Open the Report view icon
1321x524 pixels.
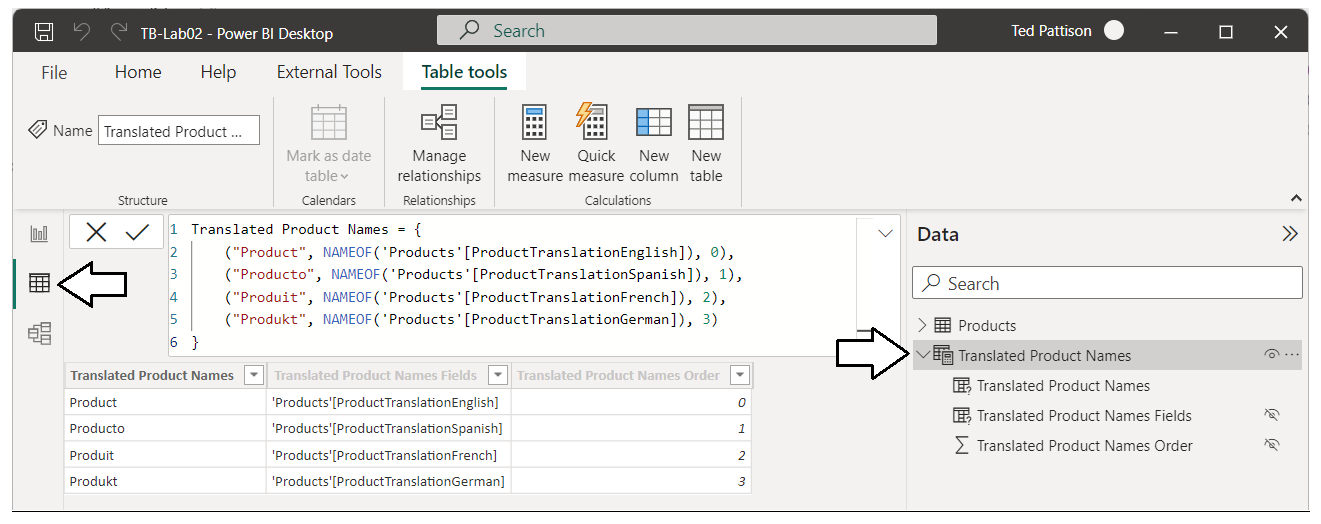(x=39, y=234)
